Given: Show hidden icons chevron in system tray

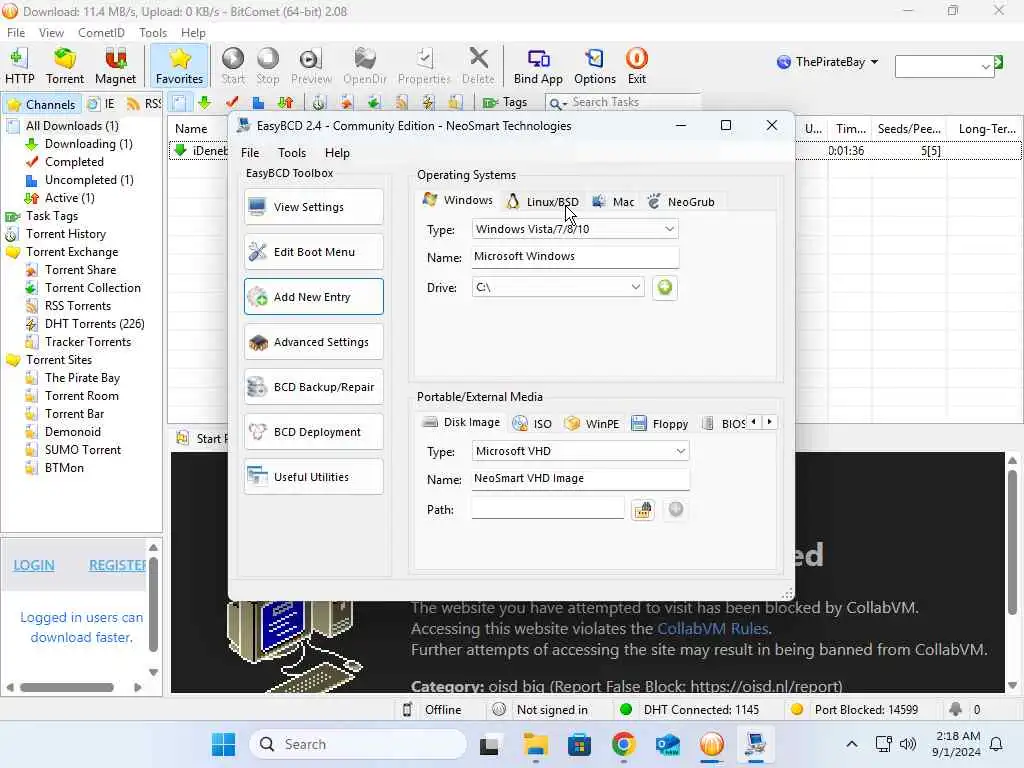Looking at the screenshot, I should tap(852, 744).
